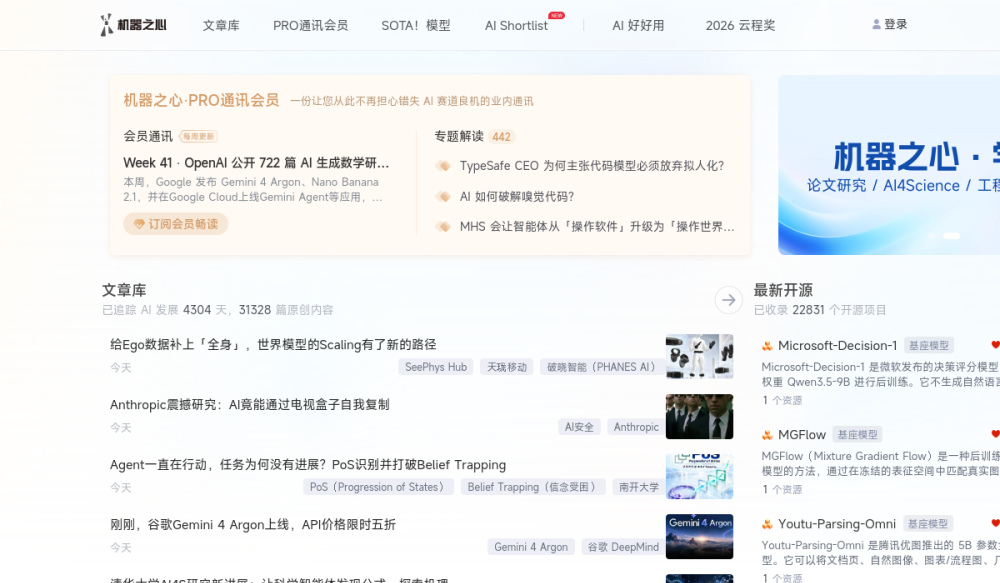
Task: Open article 给Ego数据补上「全身」
Action: 273,344
